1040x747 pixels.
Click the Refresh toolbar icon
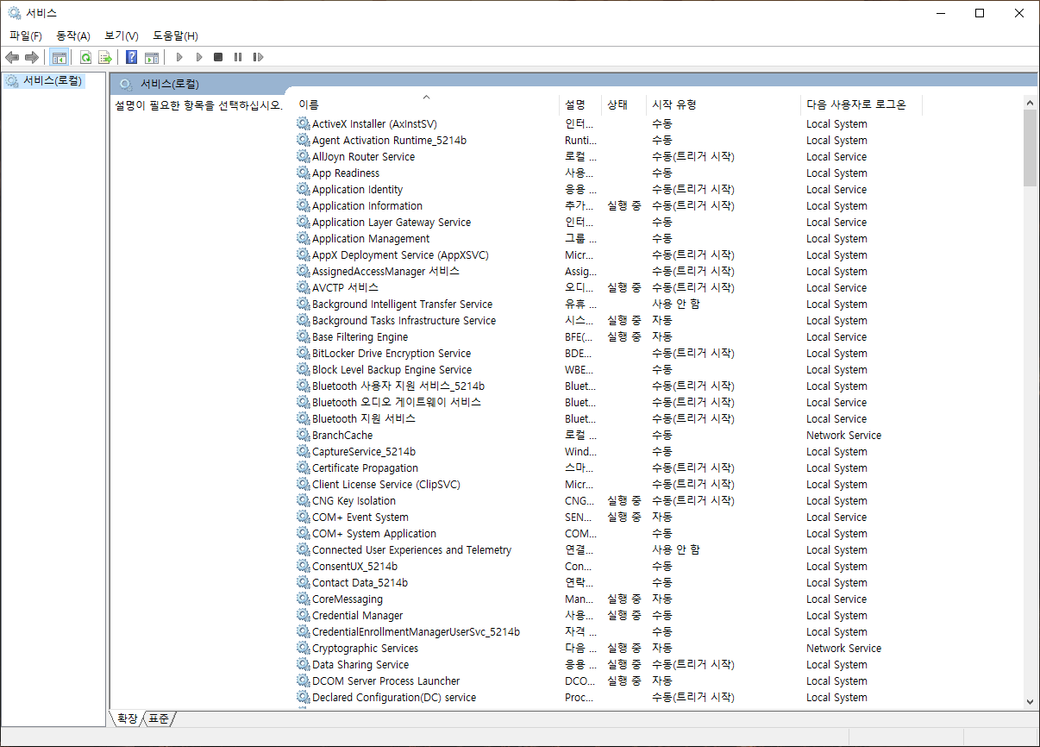click(x=86, y=57)
